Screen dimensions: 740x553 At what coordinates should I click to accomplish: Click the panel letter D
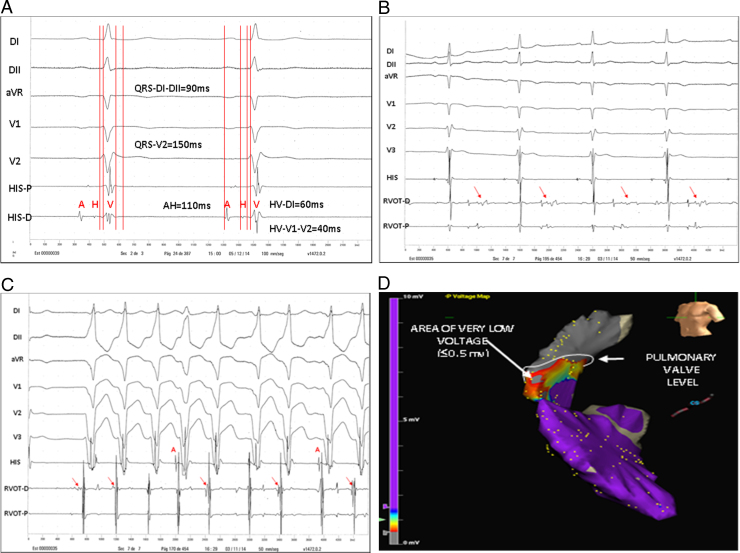point(385,284)
